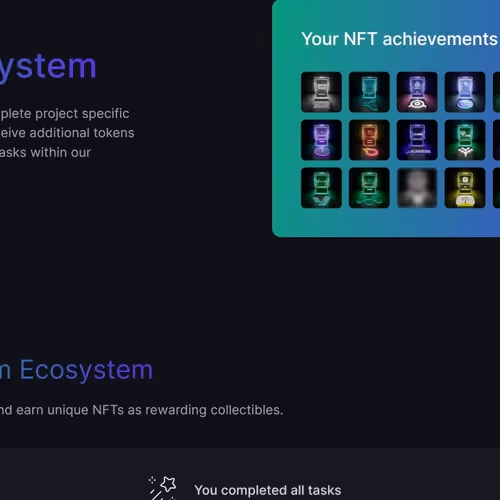Select the cut-off NFT in second row
Viewport: 500px width, 500px height.
496,140
